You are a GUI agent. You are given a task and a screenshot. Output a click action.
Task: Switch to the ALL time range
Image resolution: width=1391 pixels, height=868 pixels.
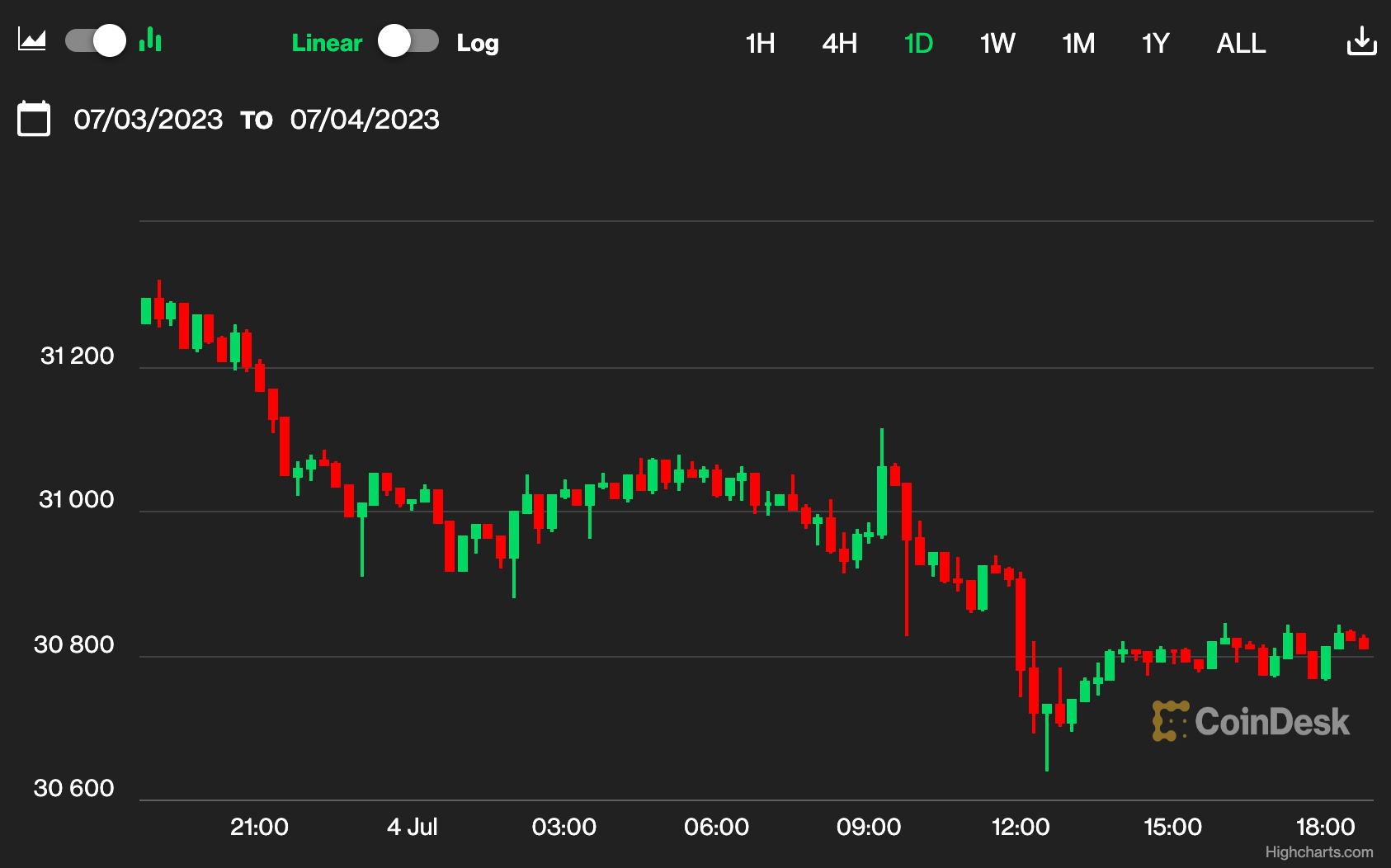[x=1241, y=43]
